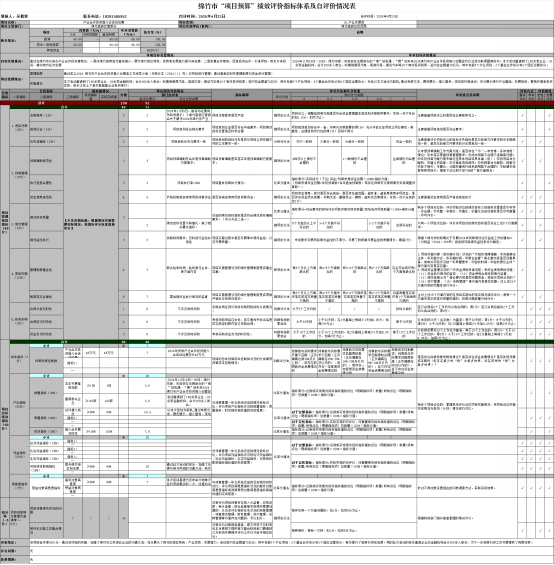Select the second dark green subtotal band mid-sheet
Image resolution: width=554 pixels, height=565 pixels.
point(282,342)
